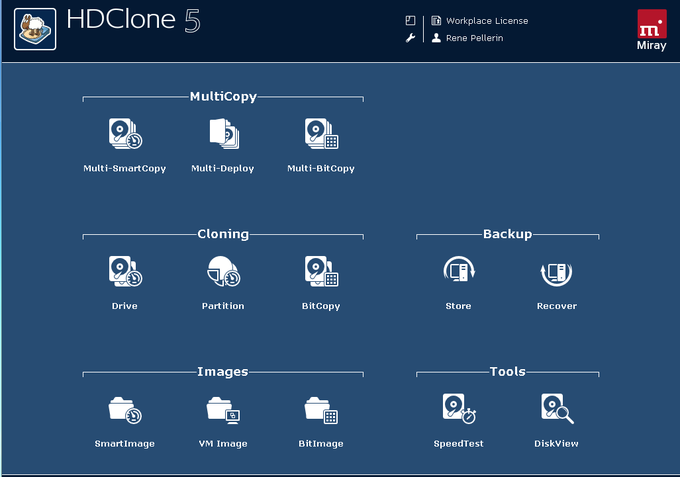Click the HDClone sheep logo
680x477 pixels.
coord(35,29)
